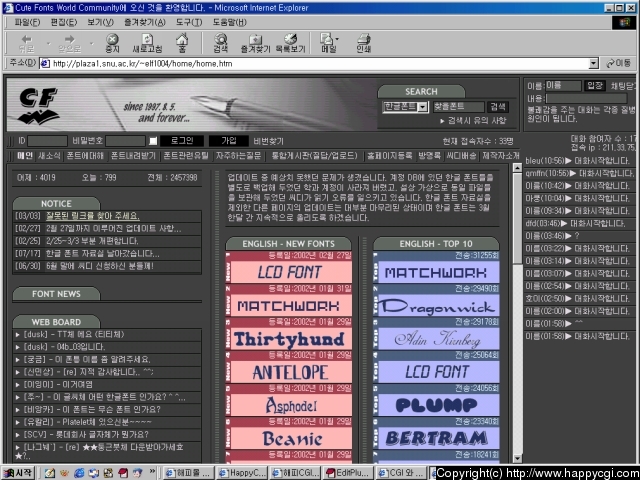This screenshot has width=640, height=480.
Task: Open 폰트내려받기 navigation tab
Action: tap(133, 156)
